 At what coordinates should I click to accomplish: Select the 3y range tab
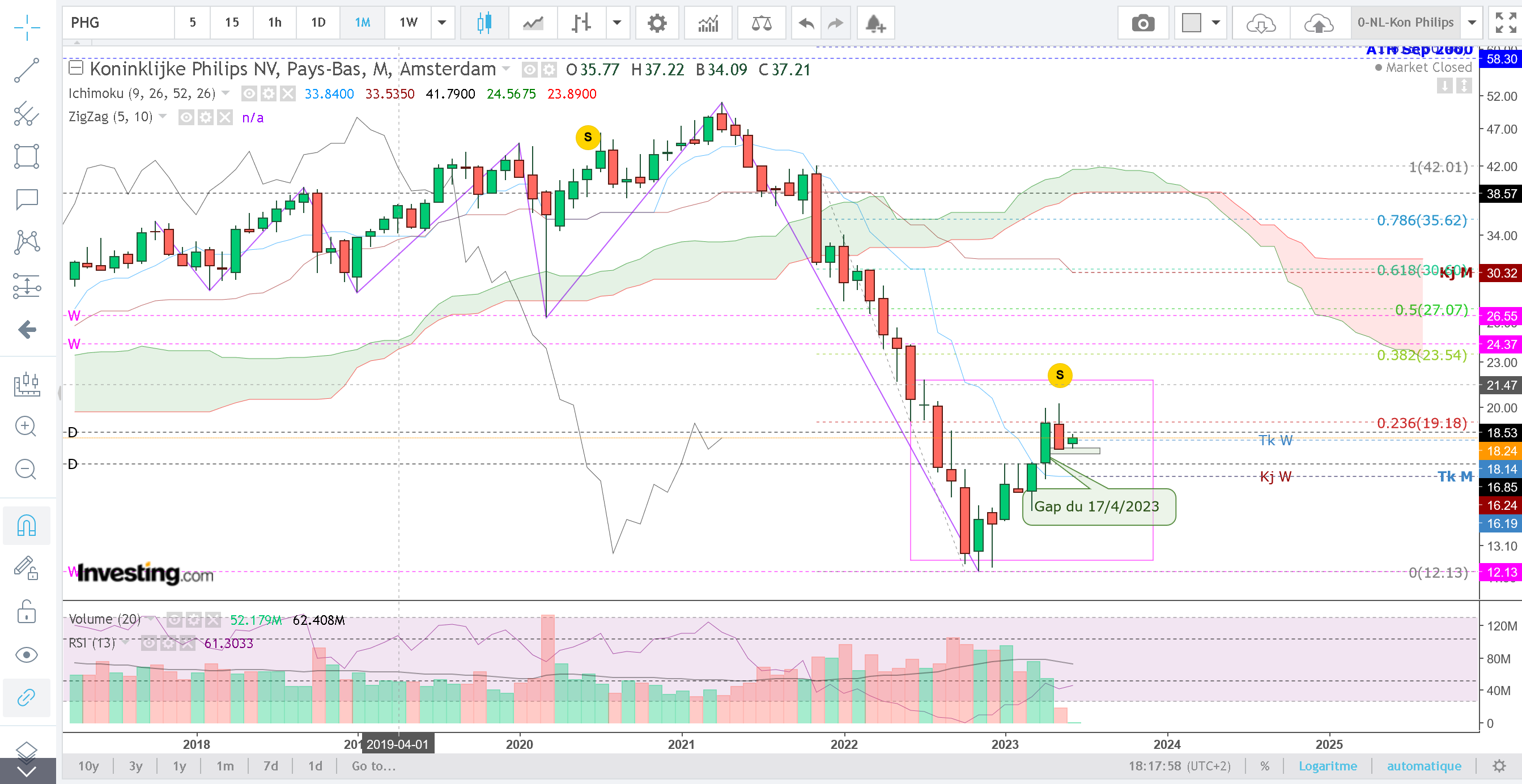point(135,766)
